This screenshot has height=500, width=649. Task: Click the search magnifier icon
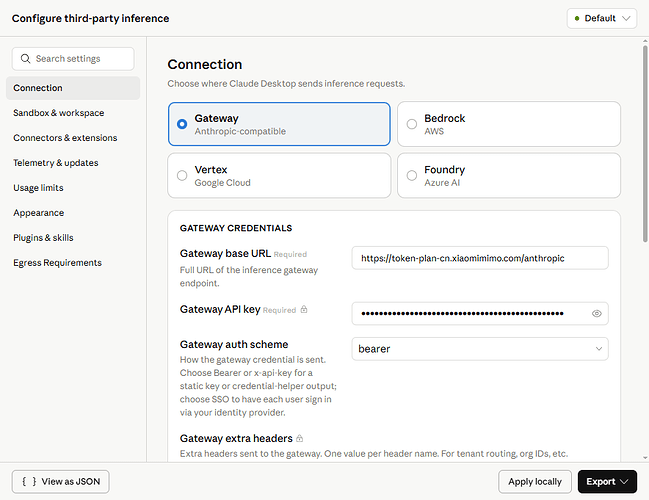pos(25,59)
